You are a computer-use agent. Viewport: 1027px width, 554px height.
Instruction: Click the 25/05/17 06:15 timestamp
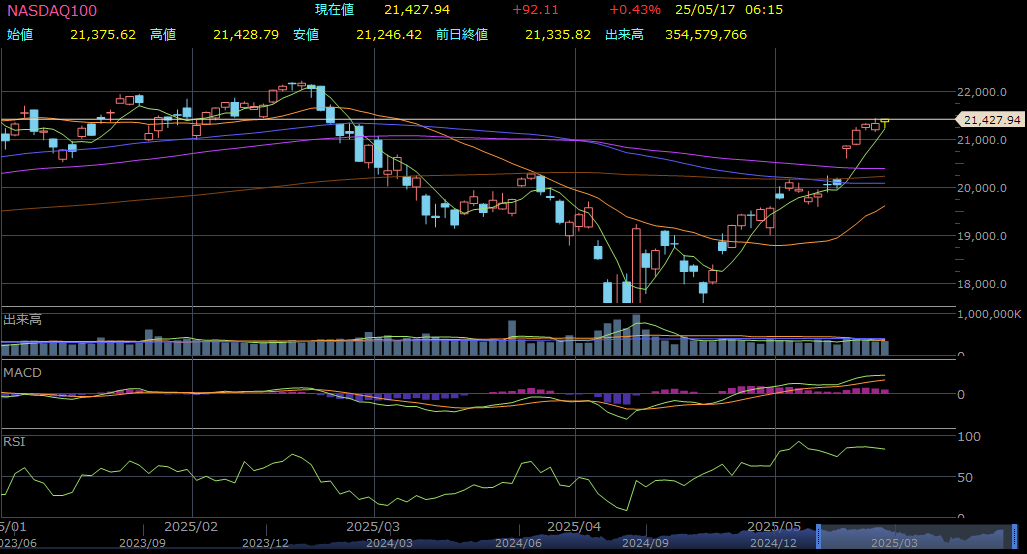pos(729,10)
